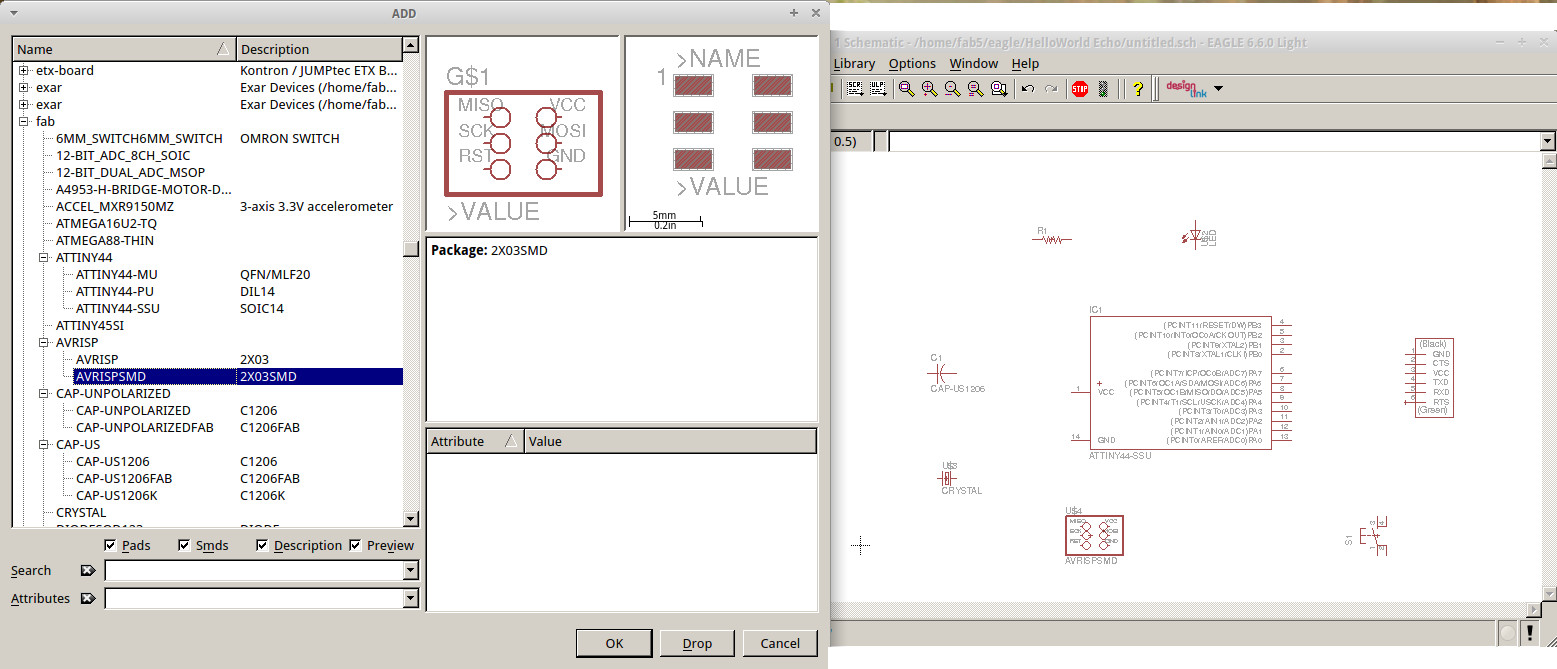Collapse the ATTINY44 device group
The width and height of the screenshot is (1557, 669).
pyautogui.click(x=44, y=258)
